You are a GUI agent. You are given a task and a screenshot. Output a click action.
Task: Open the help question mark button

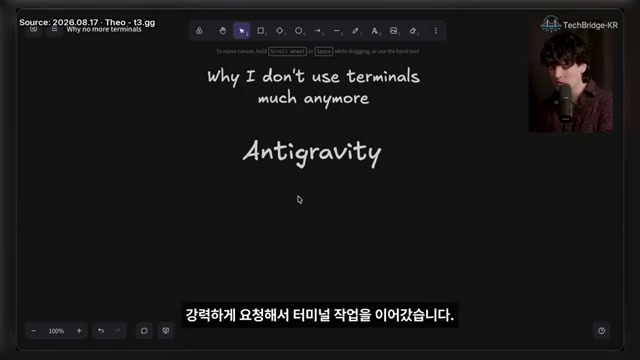tap(601, 331)
